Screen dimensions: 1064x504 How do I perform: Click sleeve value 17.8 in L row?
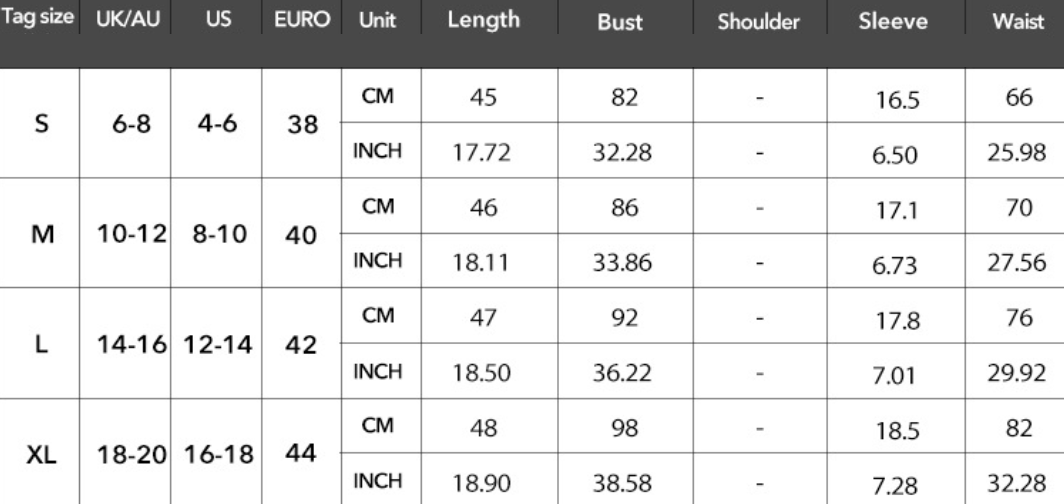click(897, 321)
